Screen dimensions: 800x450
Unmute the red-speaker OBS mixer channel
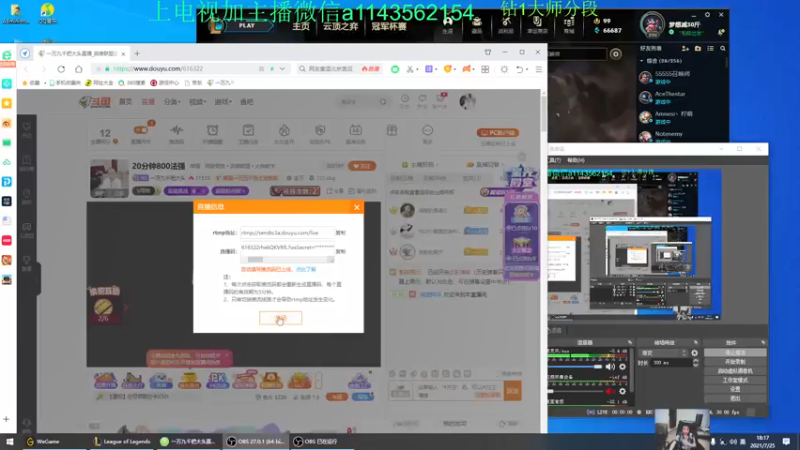click(610, 391)
